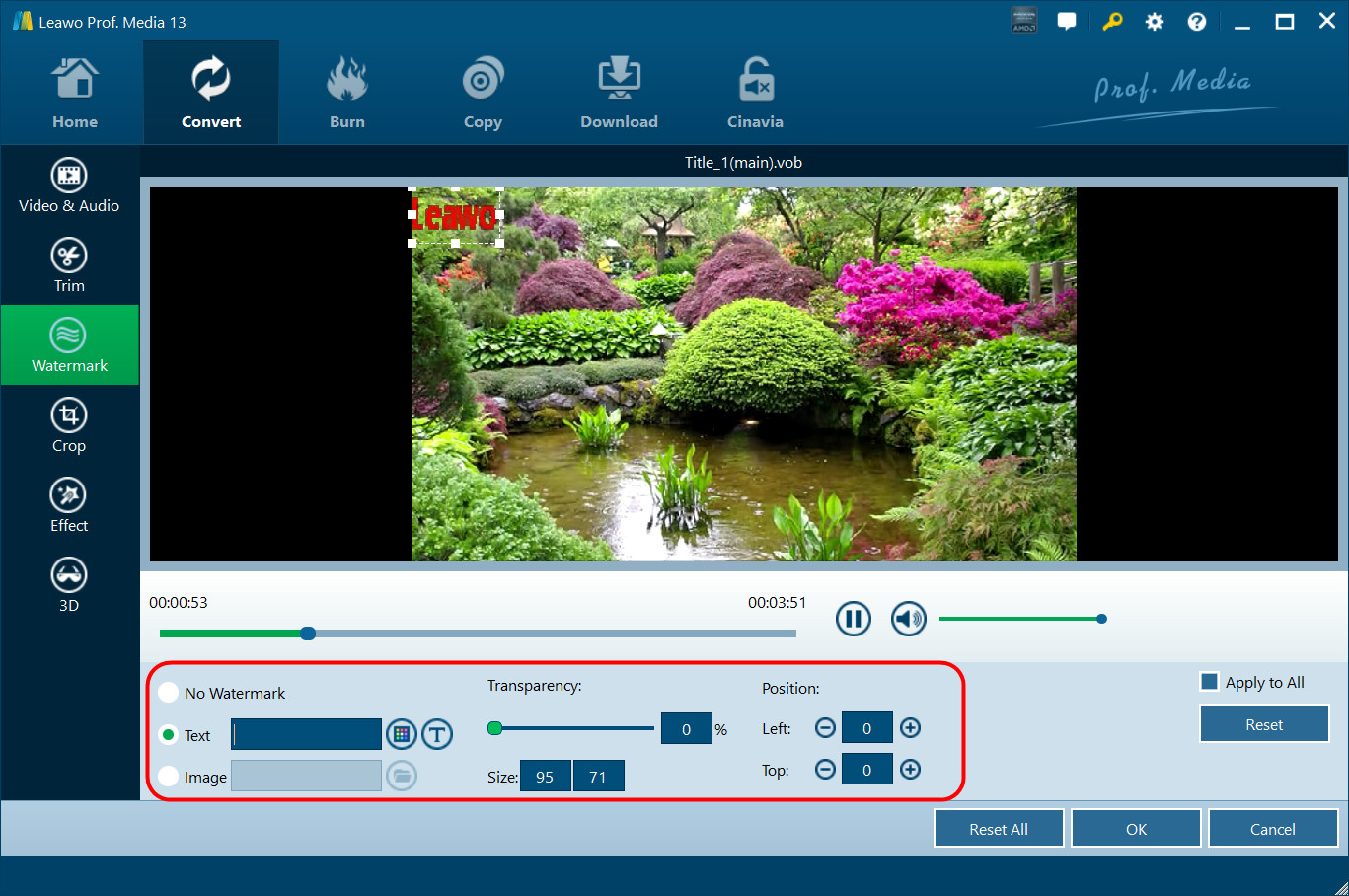Decrease the Top position value
This screenshot has height=896, width=1349.
(825, 770)
